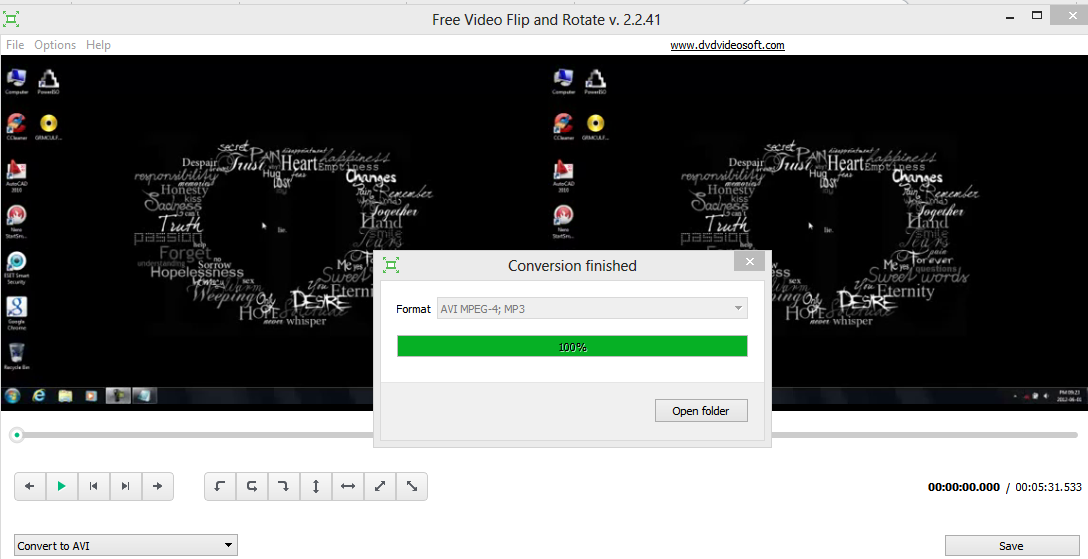Screen dimensions: 1088x559
Task: Jump to the end with skip-to-end button
Action: [x=126, y=486]
